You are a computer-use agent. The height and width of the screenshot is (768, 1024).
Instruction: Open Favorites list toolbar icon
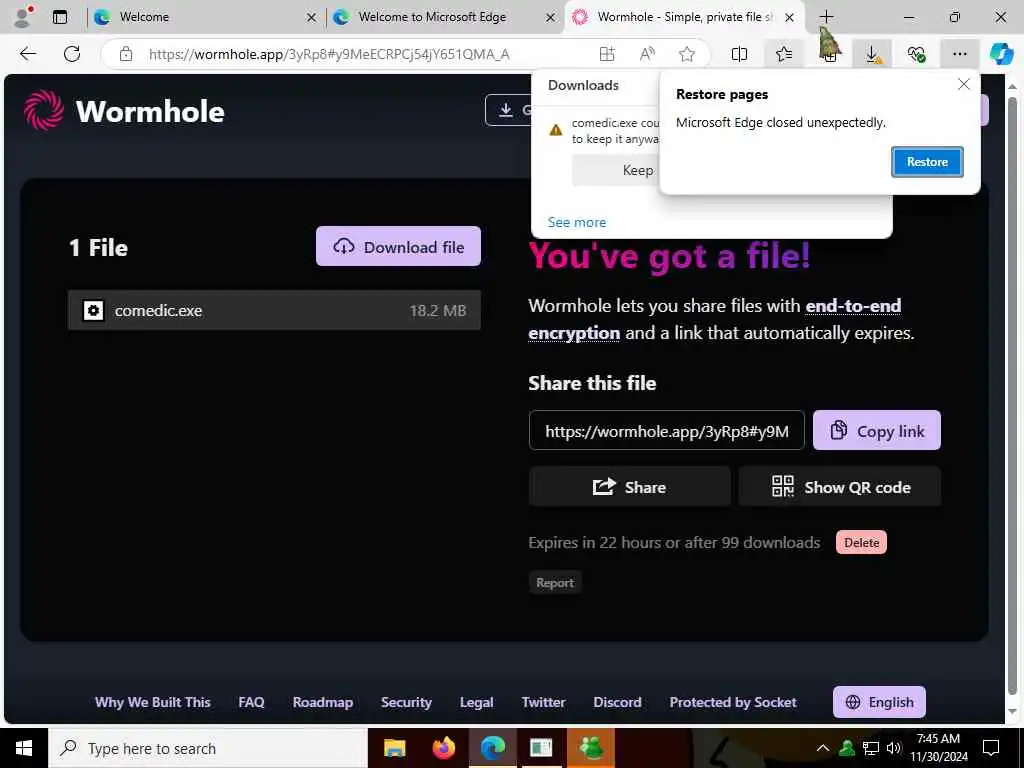pos(784,54)
